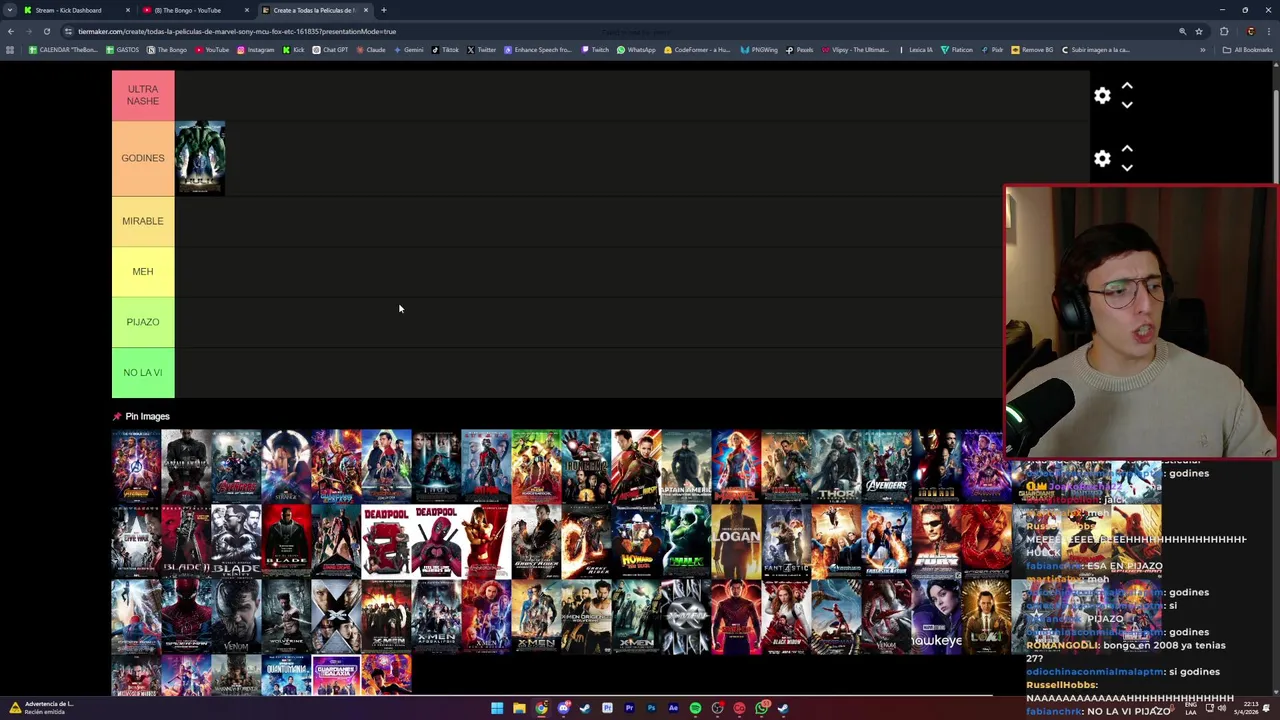Image resolution: width=1280 pixels, height=720 pixels.
Task: Switch to The Bongo - YouTube tab
Action: click(195, 10)
